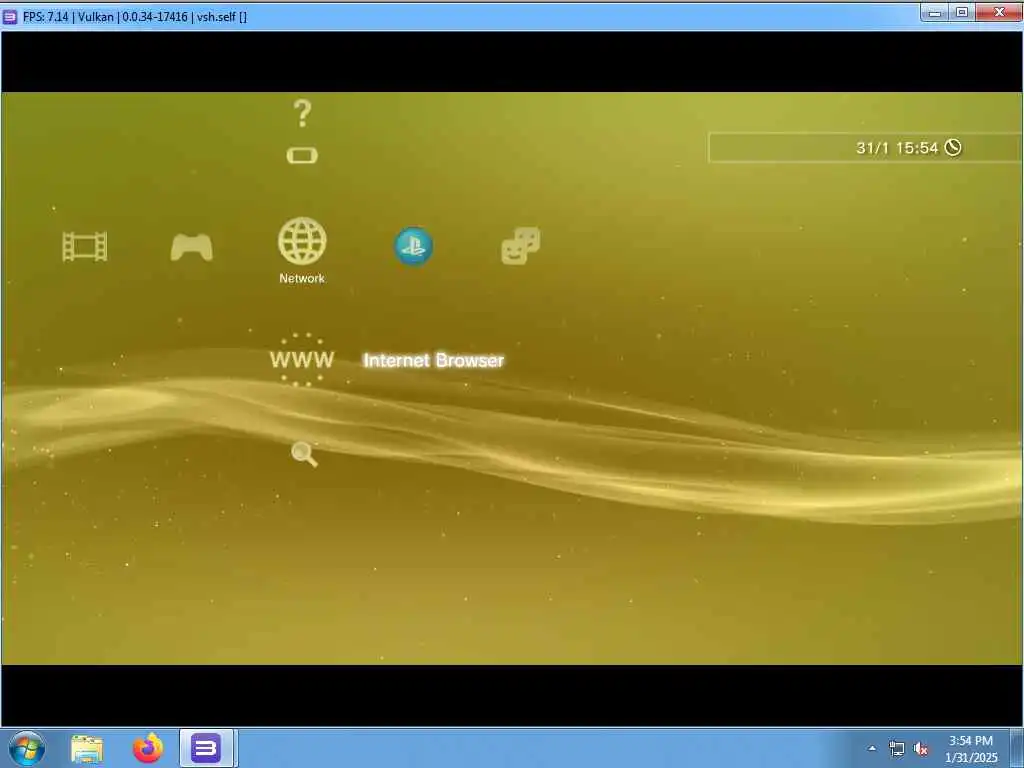Select the Game controller category icon
The width and height of the screenshot is (1024, 768).
point(191,248)
